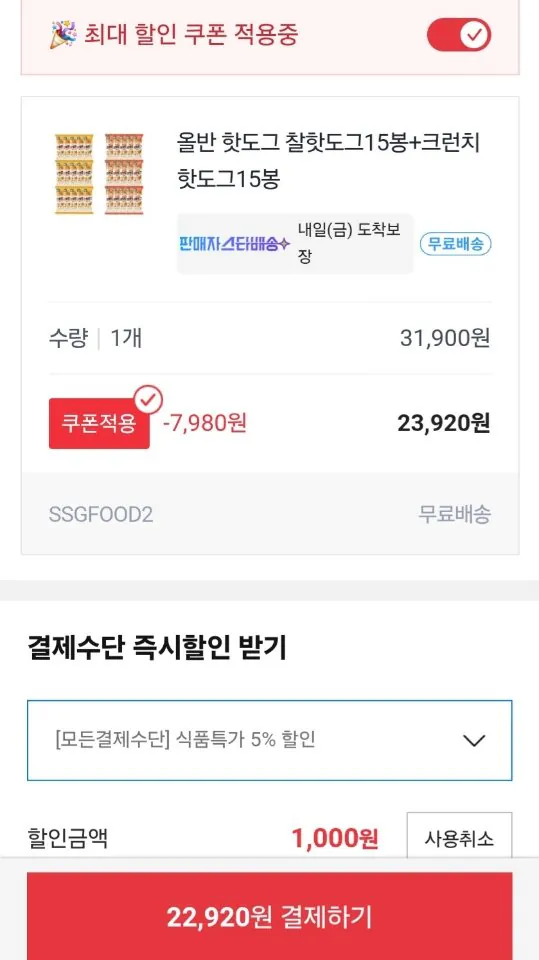Click the party popper icon beside 최대 할인 쿠폰
The image size is (539, 960).
click(x=63, y=34)
